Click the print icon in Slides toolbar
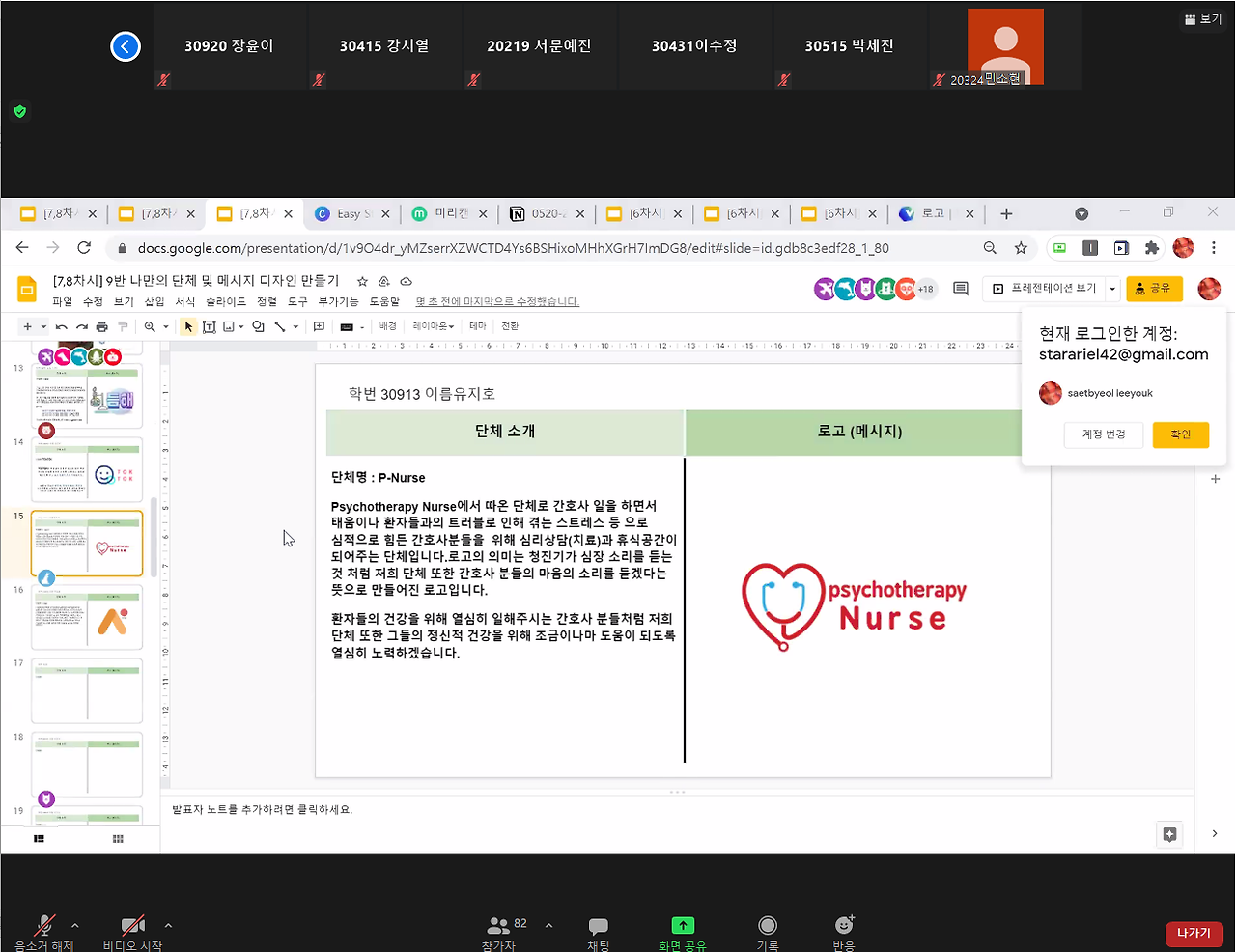This screenshot has width=1236, height=952. [x=102, y=327]
